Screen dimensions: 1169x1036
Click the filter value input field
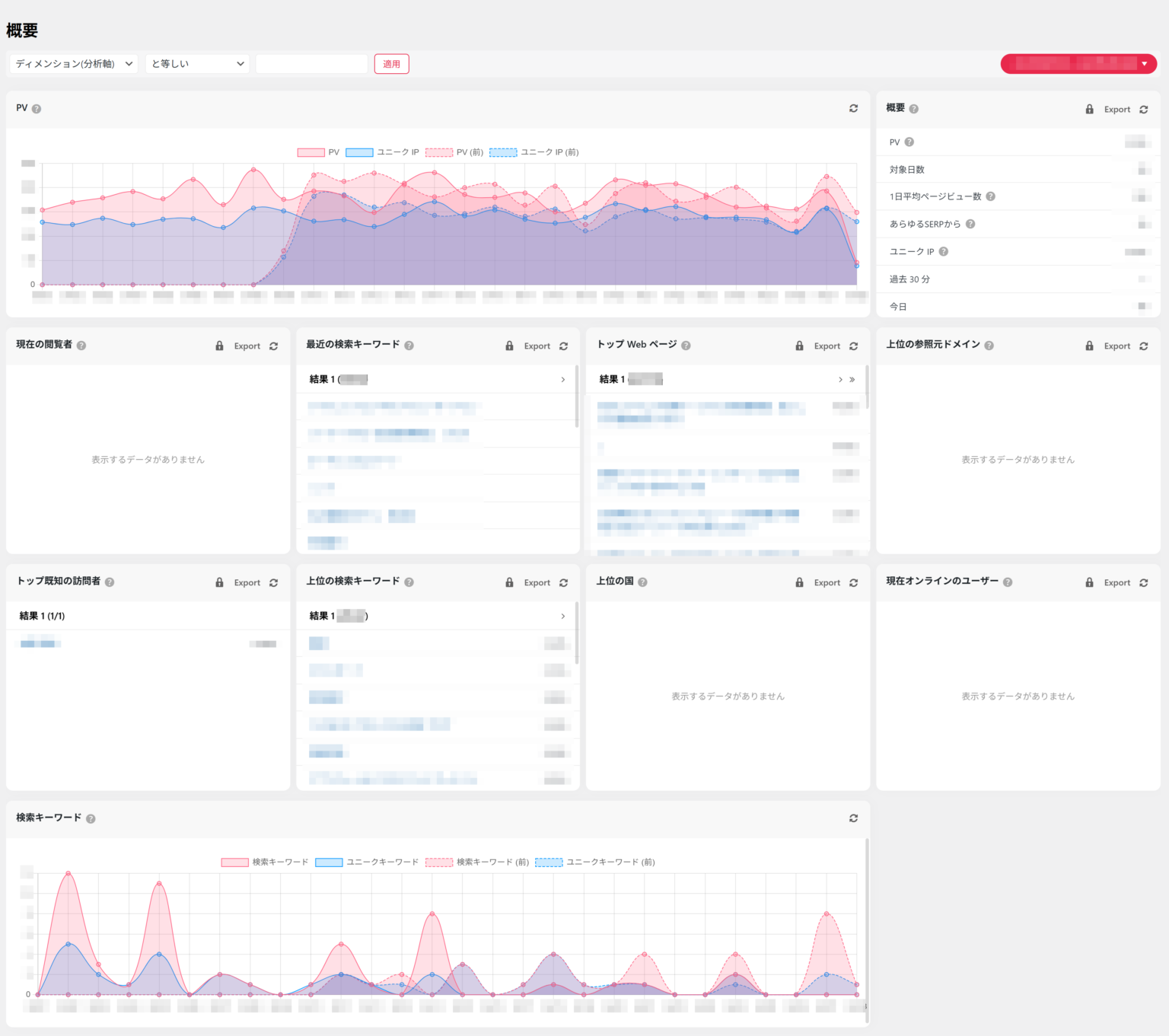point(311,64)
